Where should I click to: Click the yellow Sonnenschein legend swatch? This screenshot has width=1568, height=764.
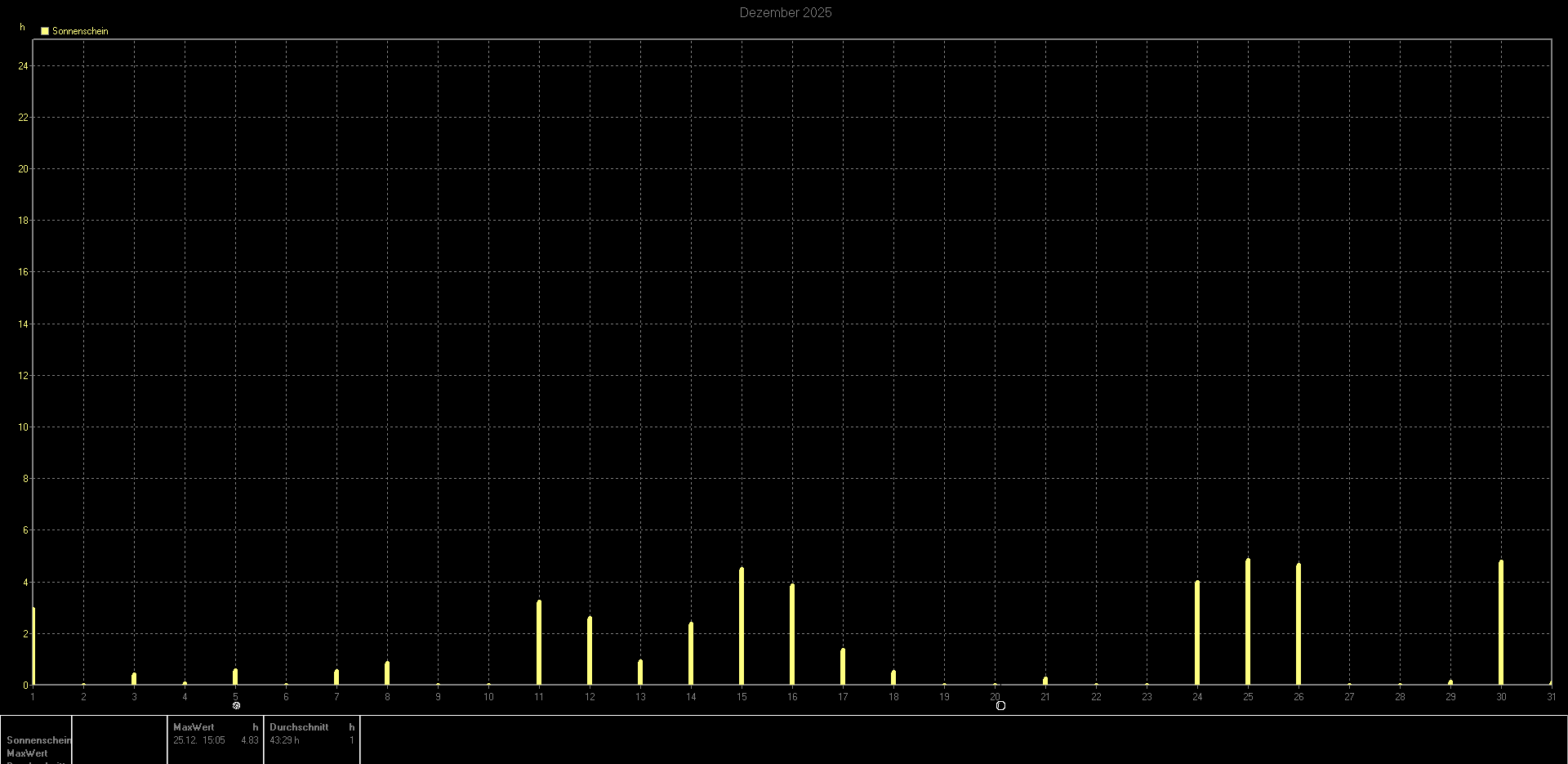(x=45, y=31)
